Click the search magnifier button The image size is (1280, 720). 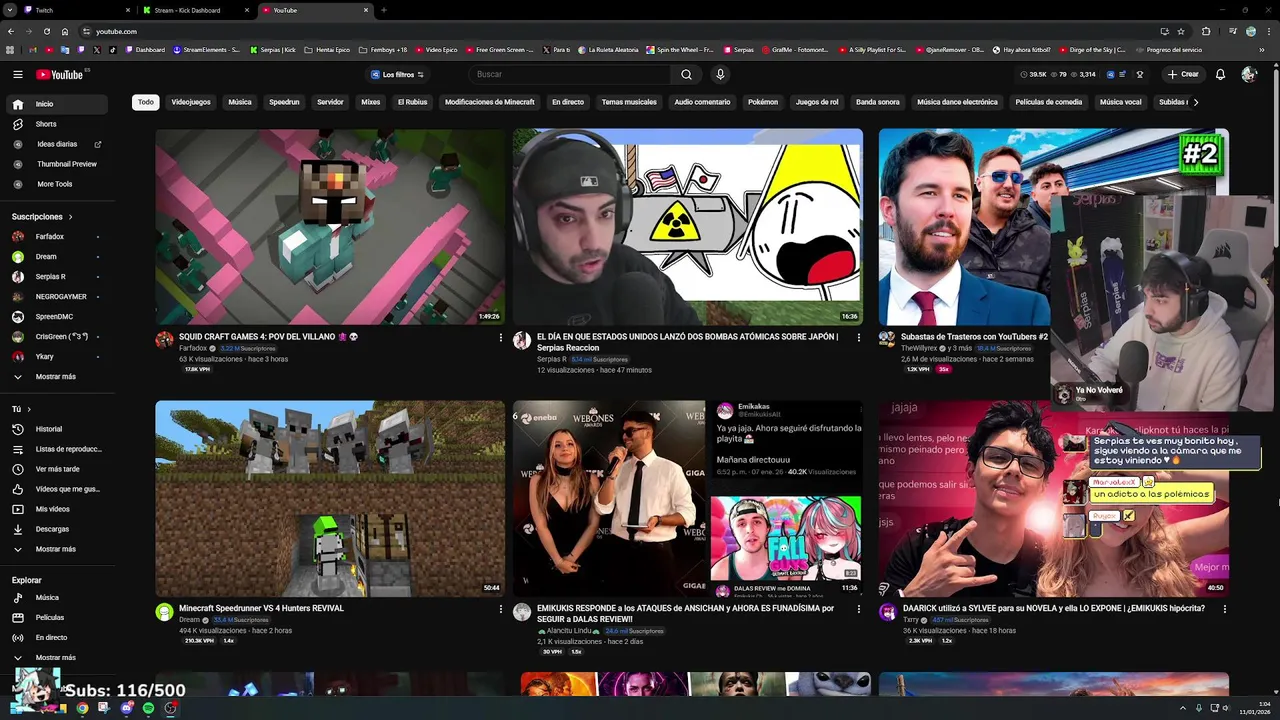pyautogui.click(x=686, y=74)
